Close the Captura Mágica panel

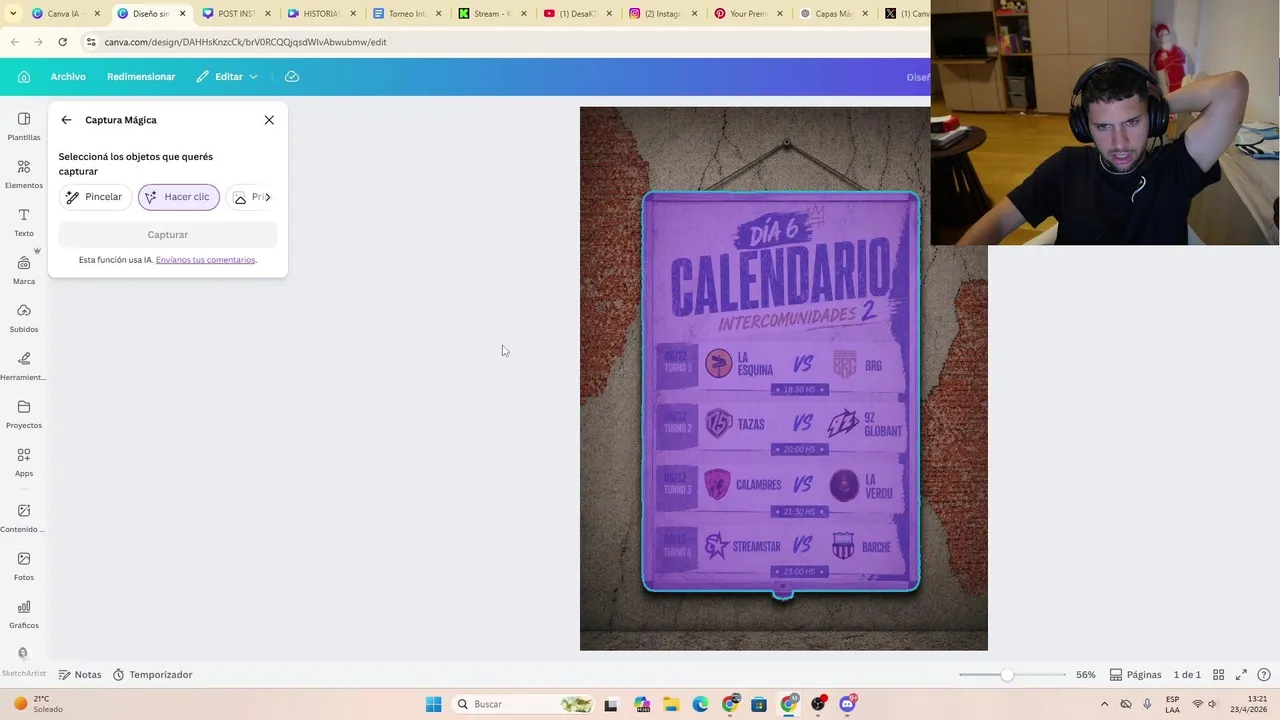[x=269, y=120]
